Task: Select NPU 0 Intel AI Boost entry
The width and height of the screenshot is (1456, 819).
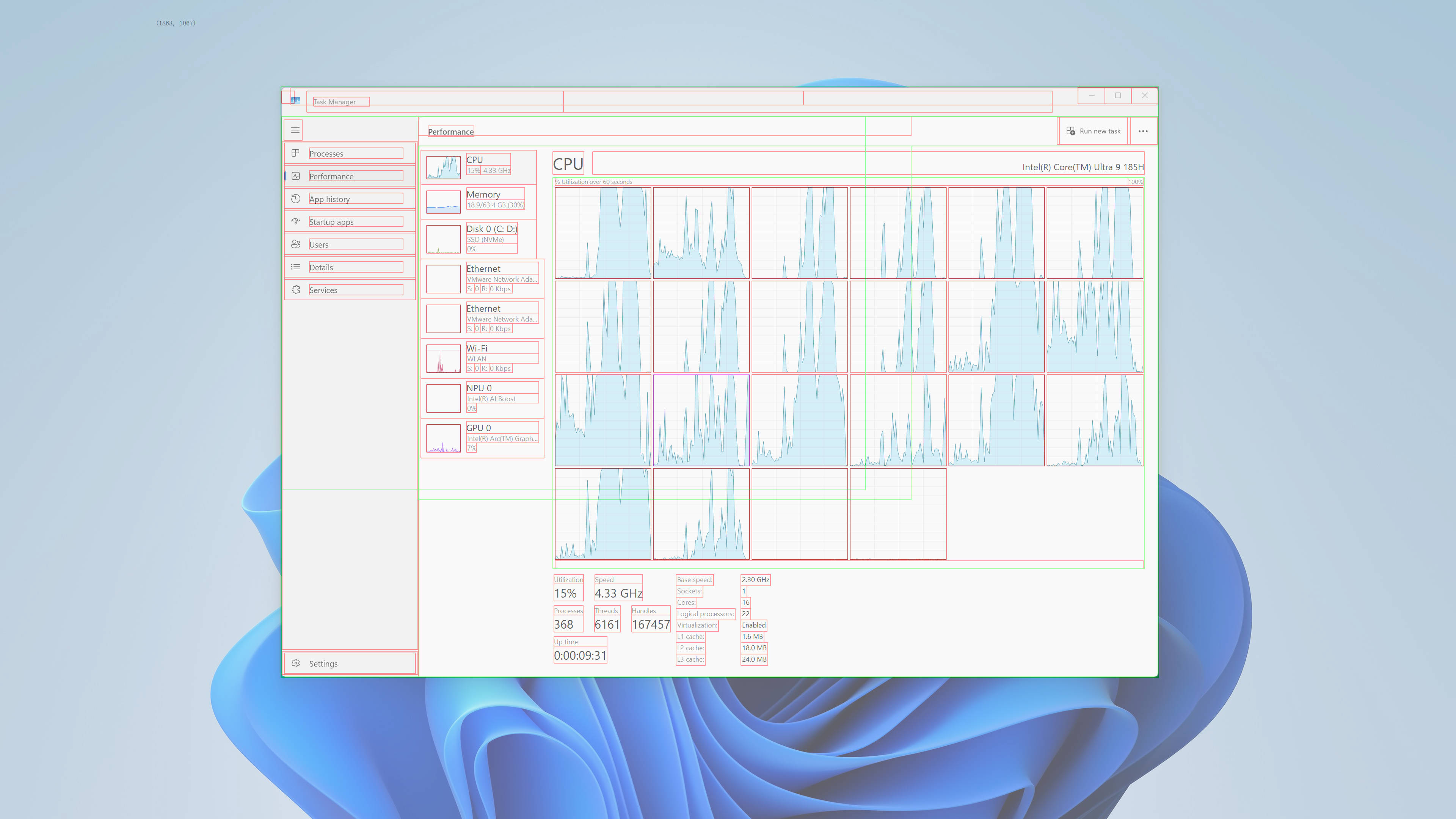Action: tap(482, 398)
